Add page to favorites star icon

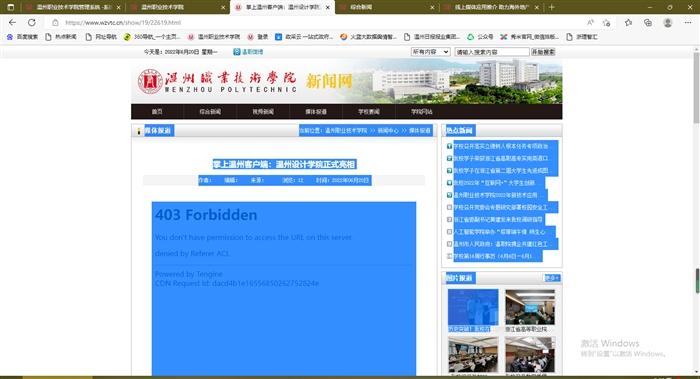(606, 22)
